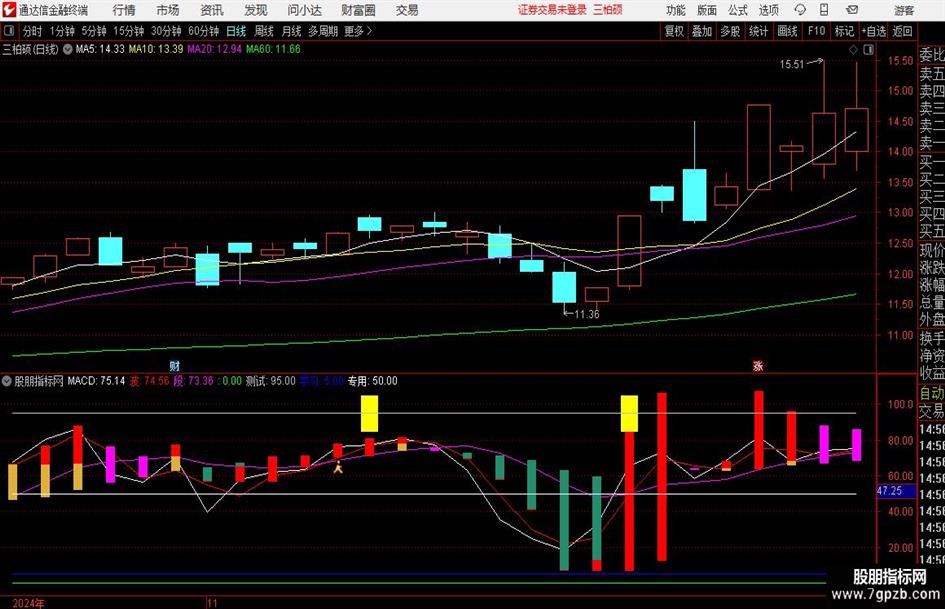This screenshot has height=609, width=945.
Task: Click the 财 marker below the candlestick chart
Action: [175, 365]
